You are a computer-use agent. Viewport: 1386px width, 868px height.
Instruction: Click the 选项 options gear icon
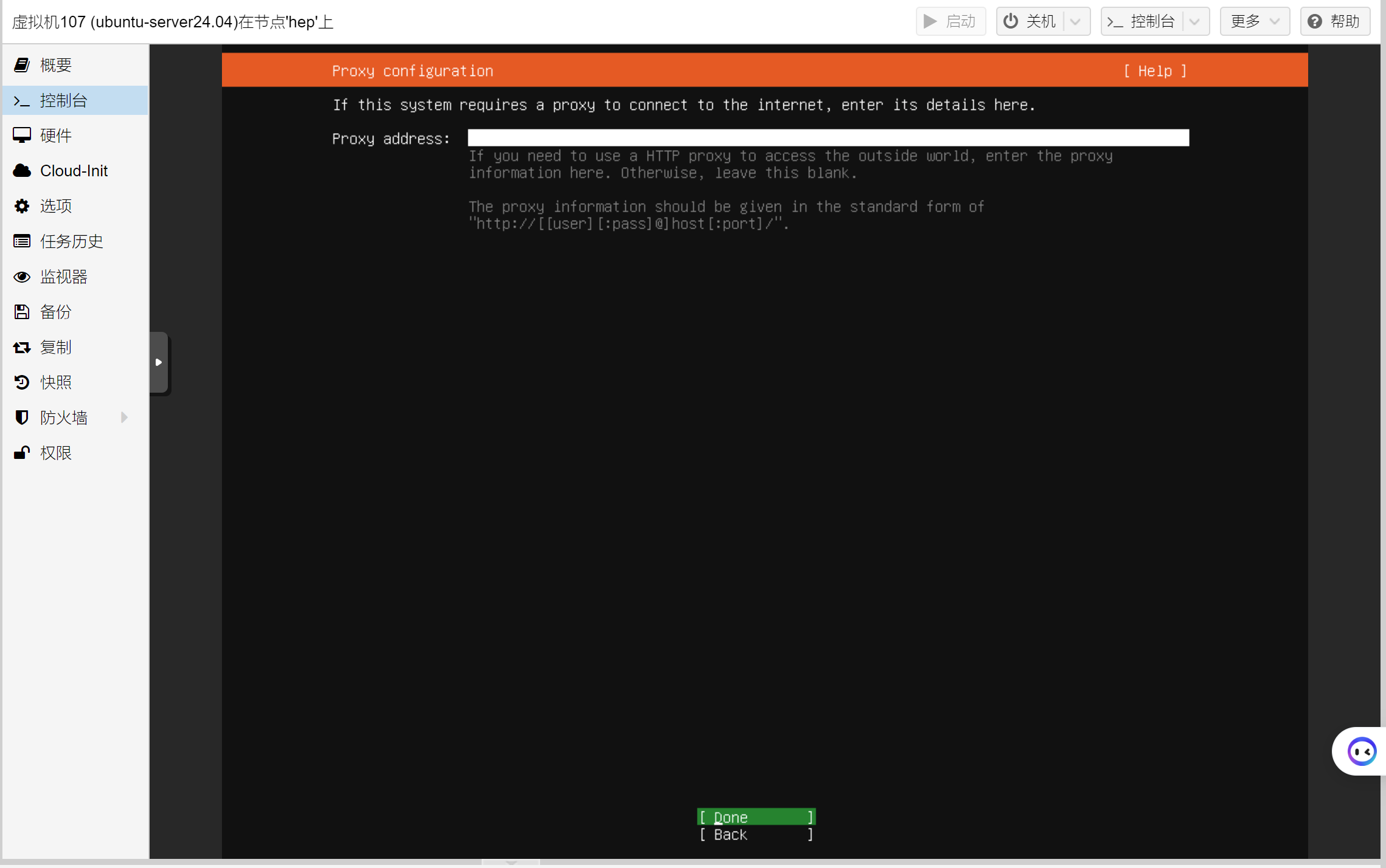(x=22, y=206)
